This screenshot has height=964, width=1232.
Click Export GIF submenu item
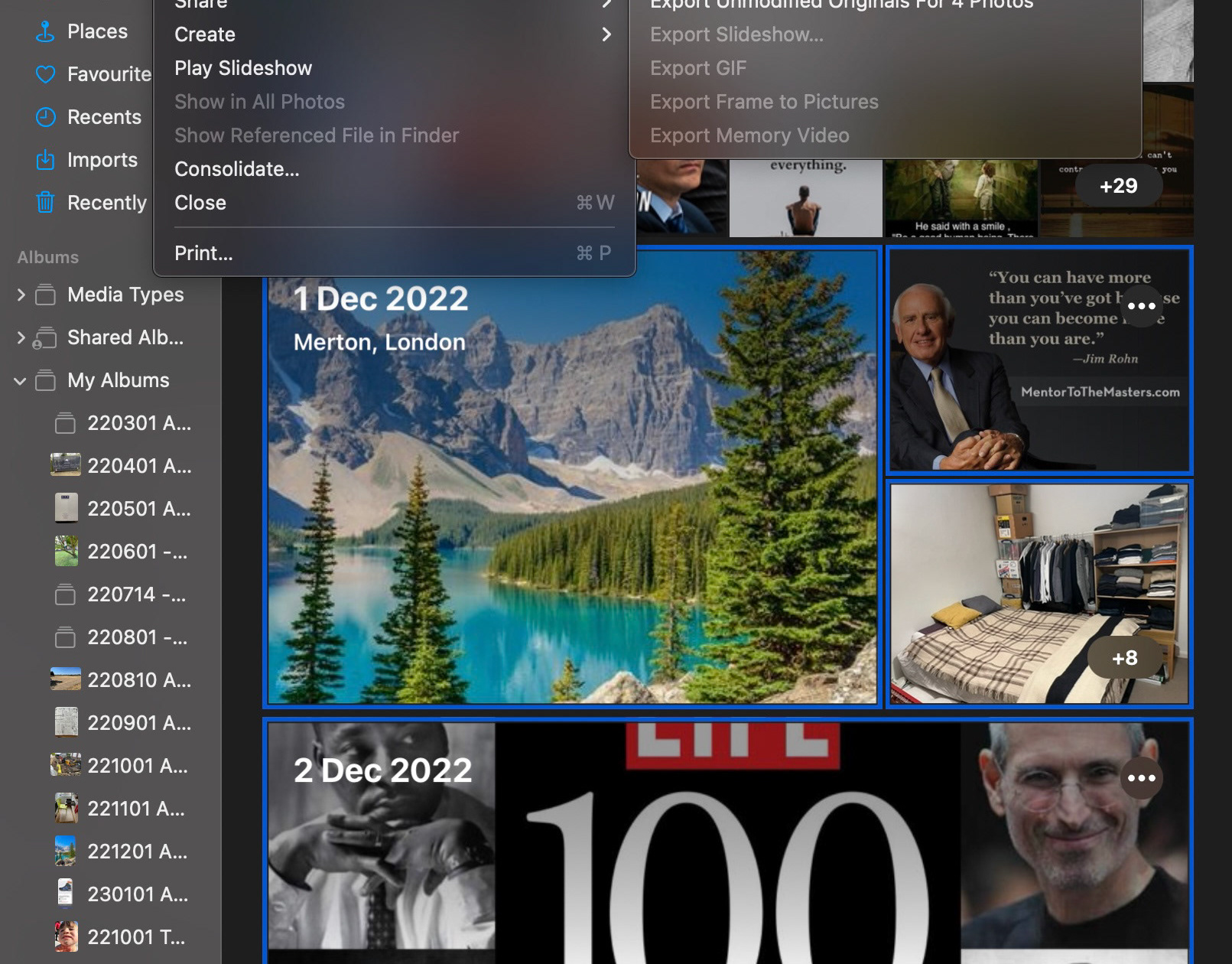(x=886, y=68)
